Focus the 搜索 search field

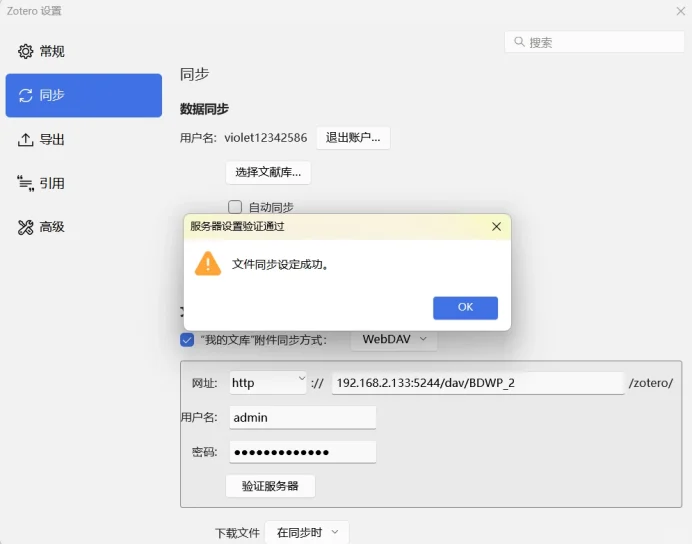coord(594,42)
